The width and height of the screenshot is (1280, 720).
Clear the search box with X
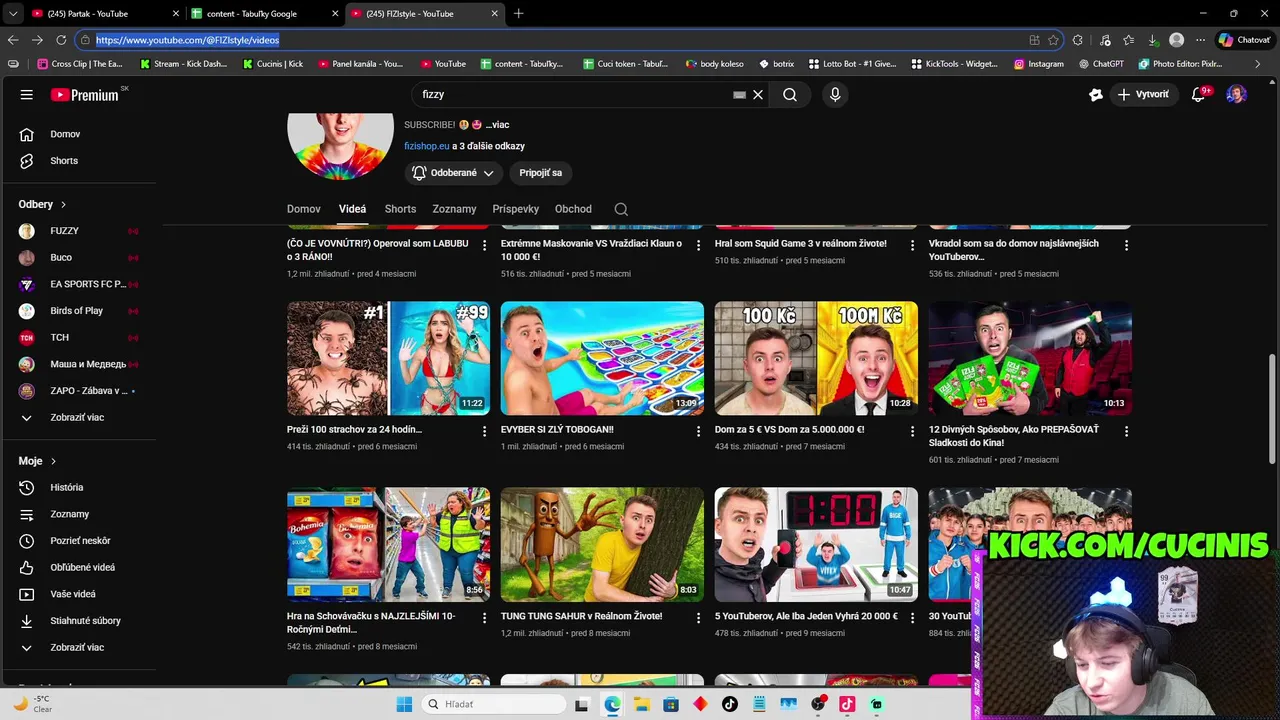758,94
